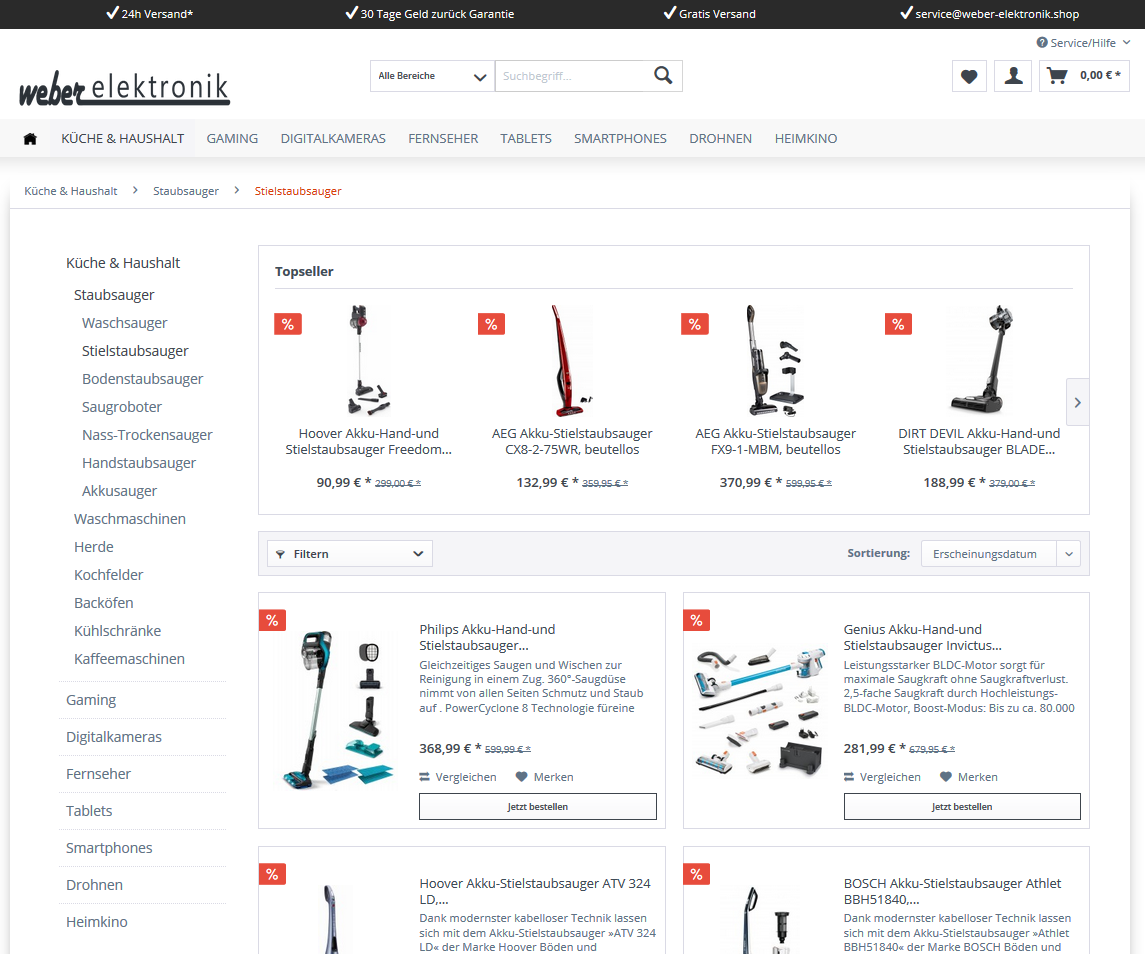This screenshot has width=1145, height=954.
Task: Open AEG CX8-2-75WR red vacuum thumbnail
Action: click(x=572, y=360)
